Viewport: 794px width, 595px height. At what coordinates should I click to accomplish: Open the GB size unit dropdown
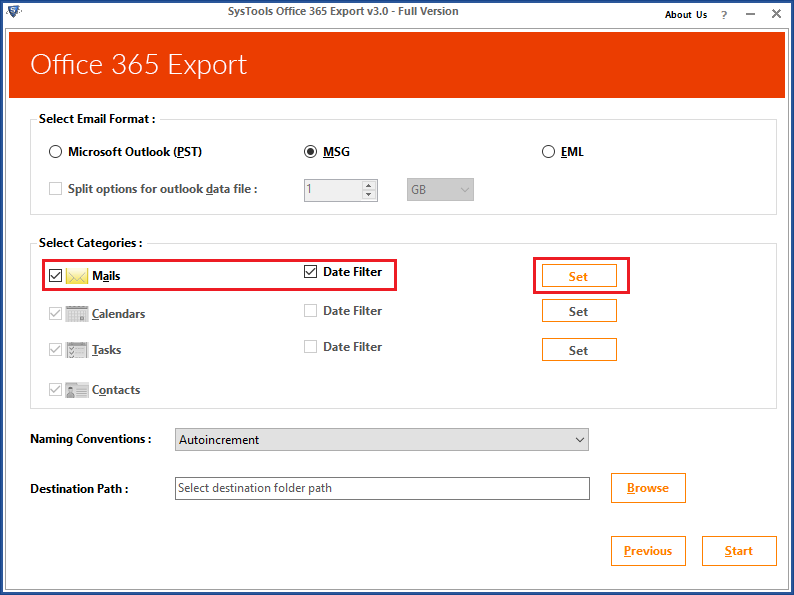[440, 190]
